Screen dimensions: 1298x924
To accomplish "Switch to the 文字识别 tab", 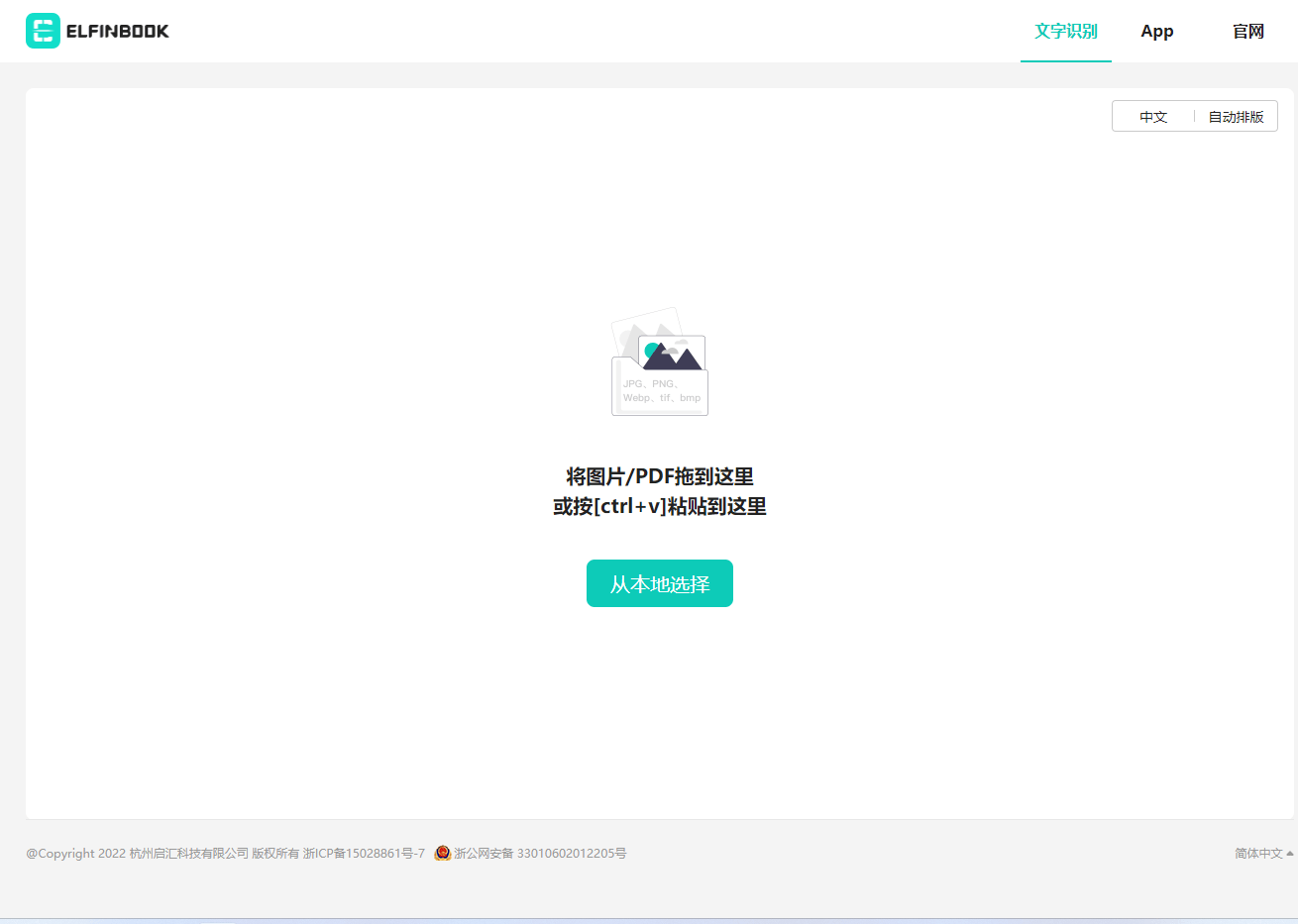I will [x=1065, y=32].
